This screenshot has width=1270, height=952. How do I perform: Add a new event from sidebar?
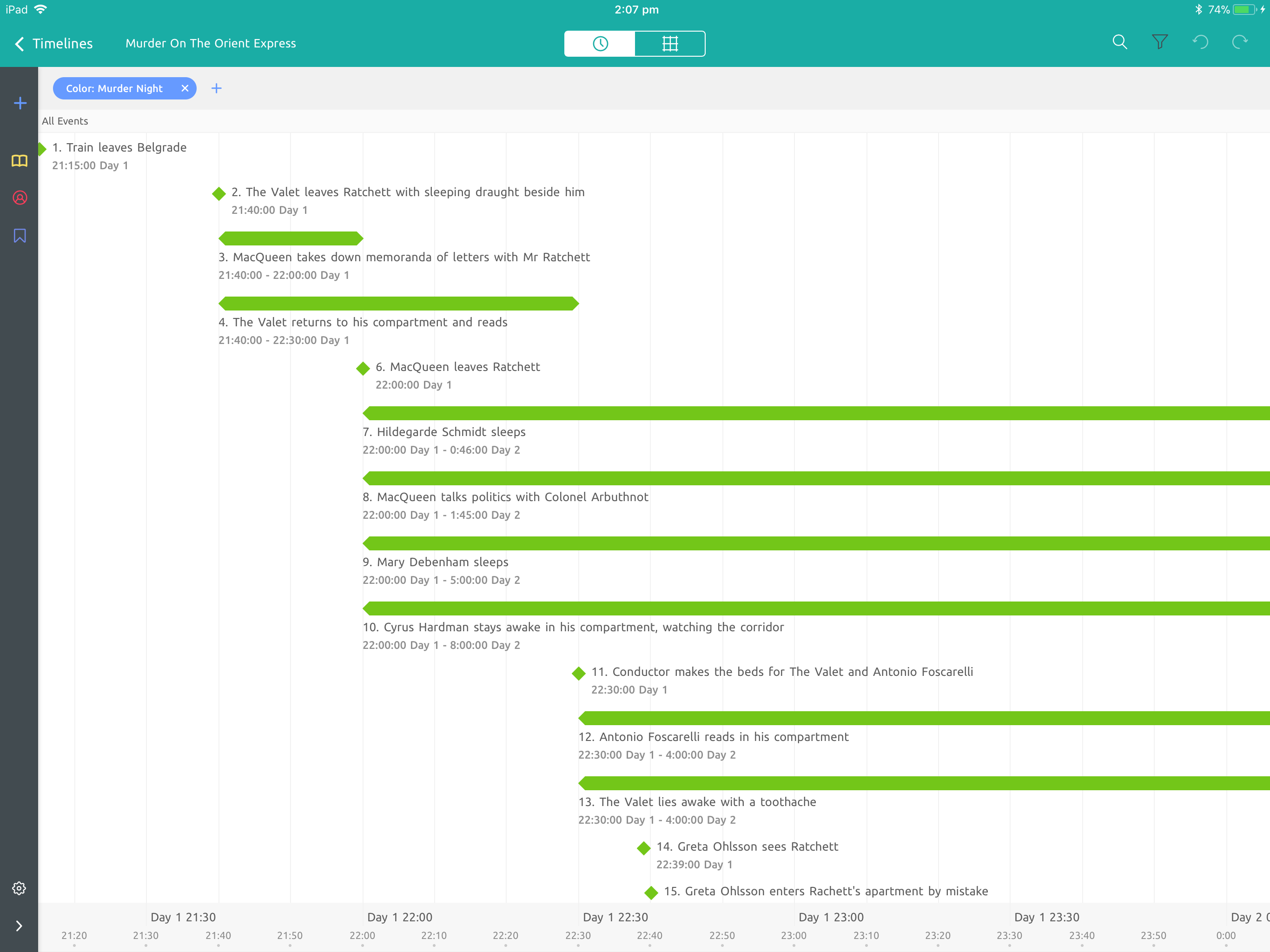tap(20, 103)
